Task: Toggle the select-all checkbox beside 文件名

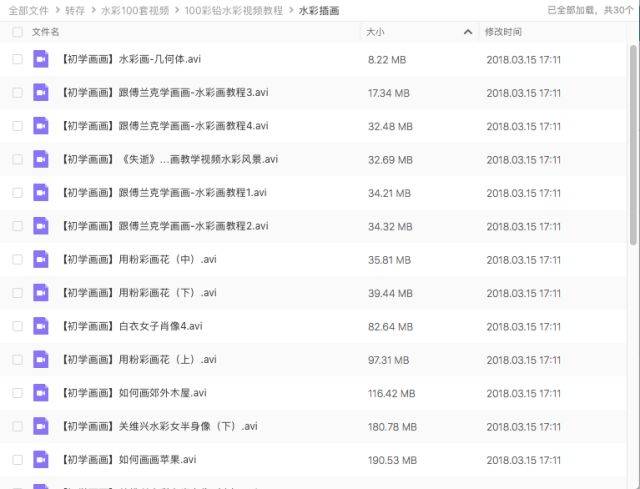Action: pos(17,32)
